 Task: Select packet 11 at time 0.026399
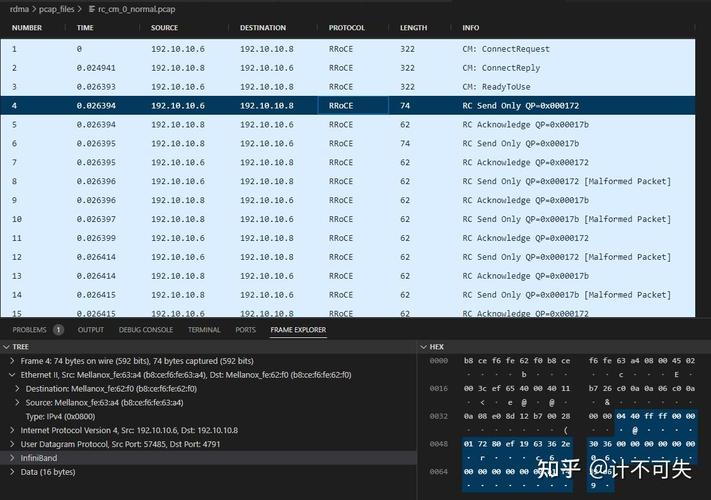pos(348,238)
